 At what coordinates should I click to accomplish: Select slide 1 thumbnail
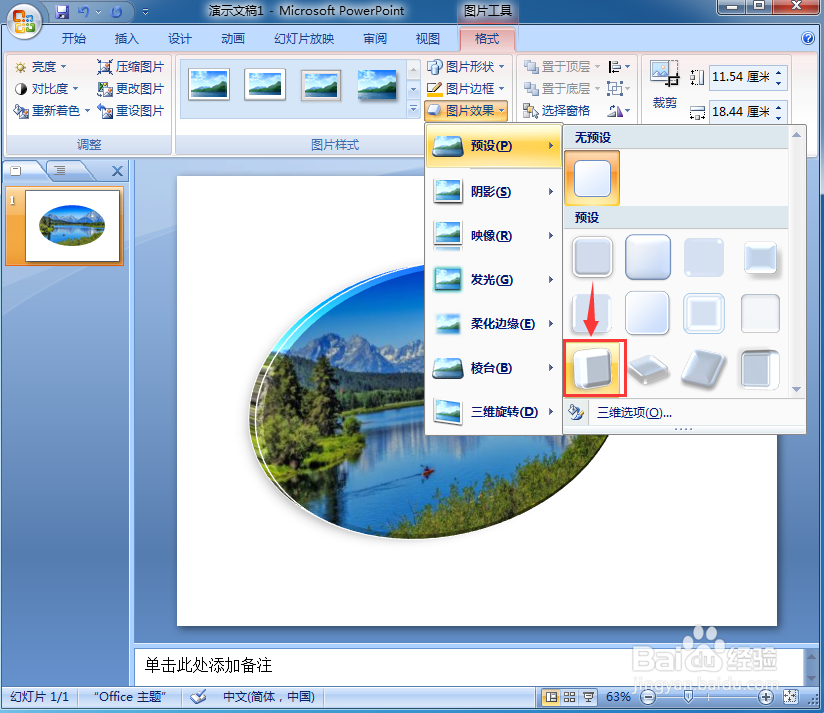click(x=72, y=226)
